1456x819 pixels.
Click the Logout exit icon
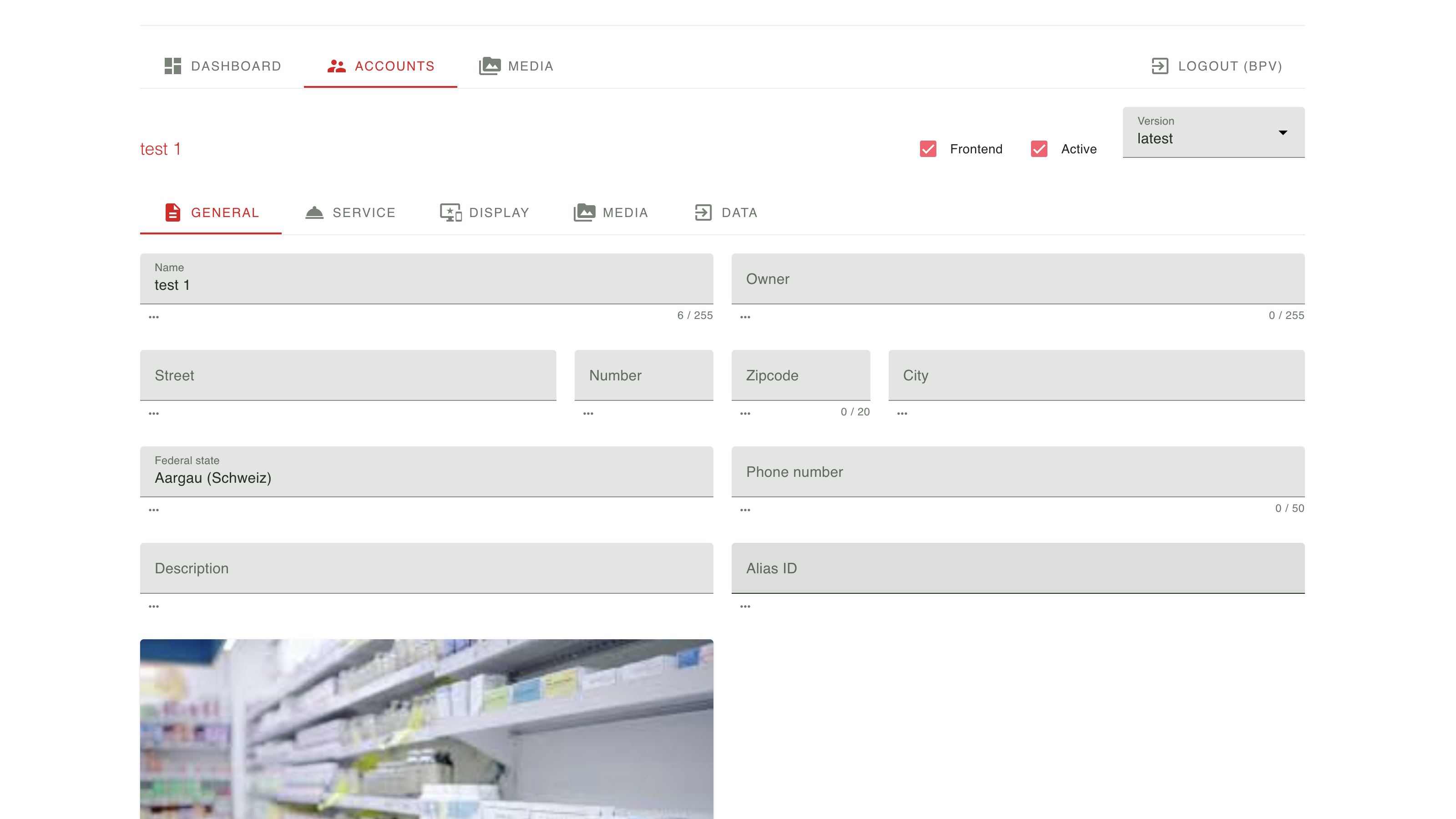point(1160,66)
